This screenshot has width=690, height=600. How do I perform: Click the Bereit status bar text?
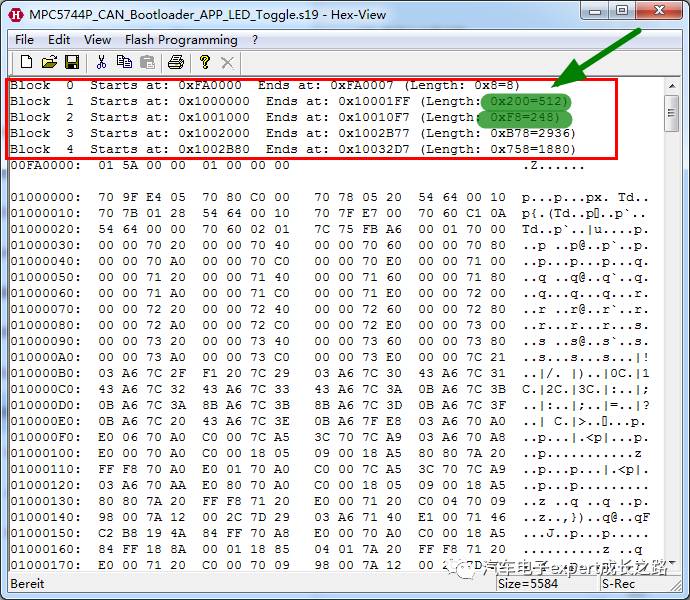pos(27,584)
